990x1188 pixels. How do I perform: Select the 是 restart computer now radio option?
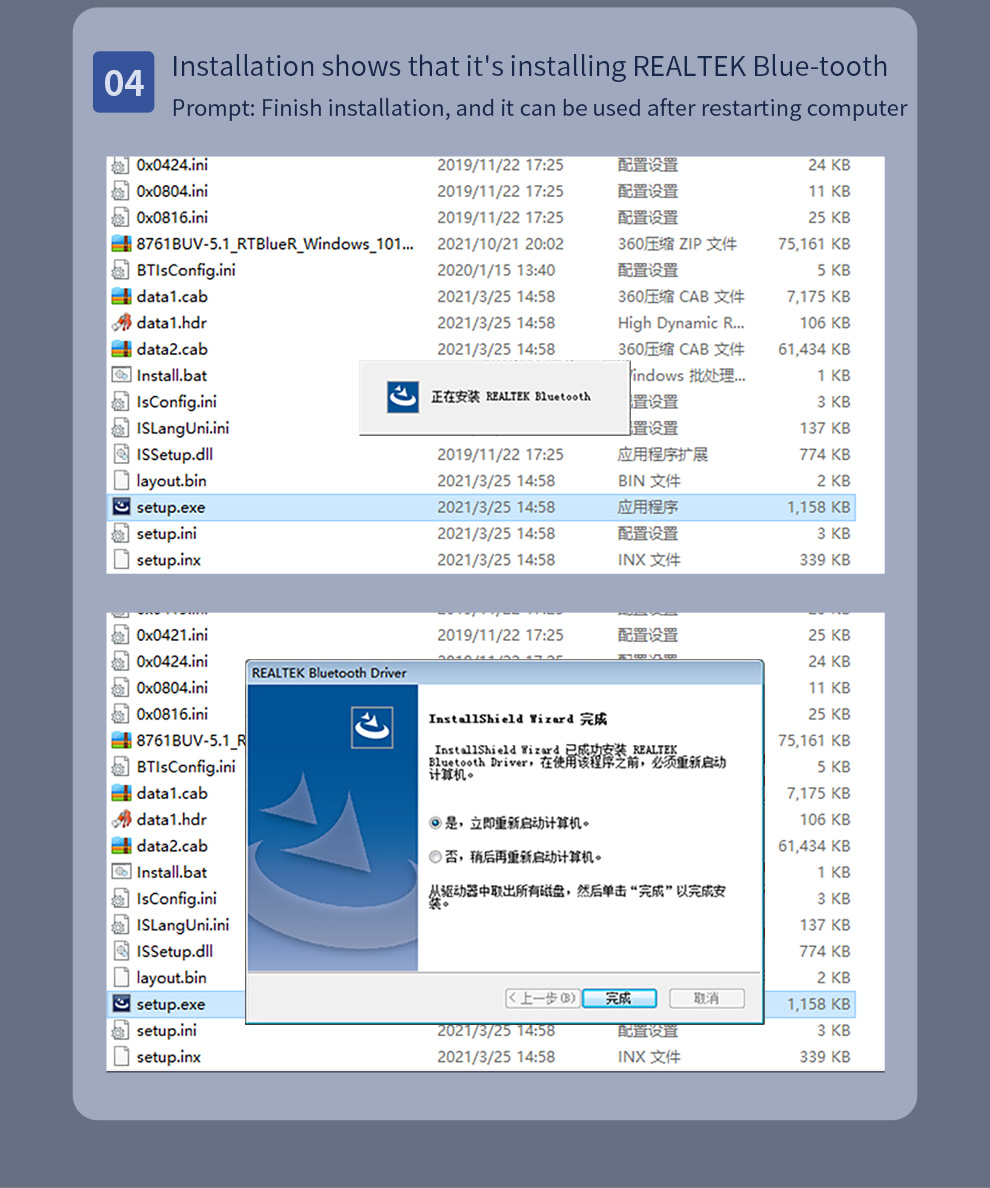tap(435, 823)
